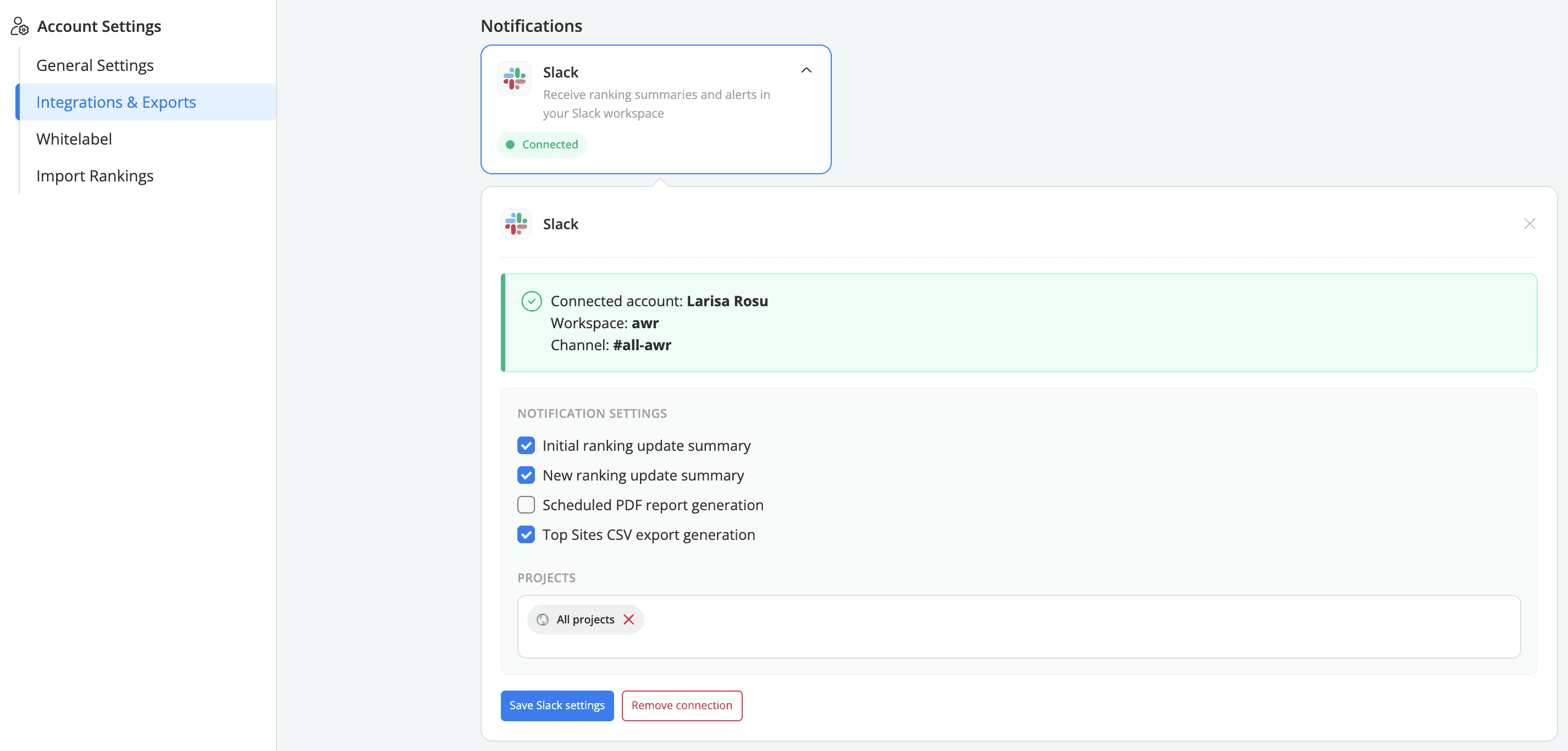
Task: Click NOTIFICATION SETTINGS label
Action: click(592, 414)
